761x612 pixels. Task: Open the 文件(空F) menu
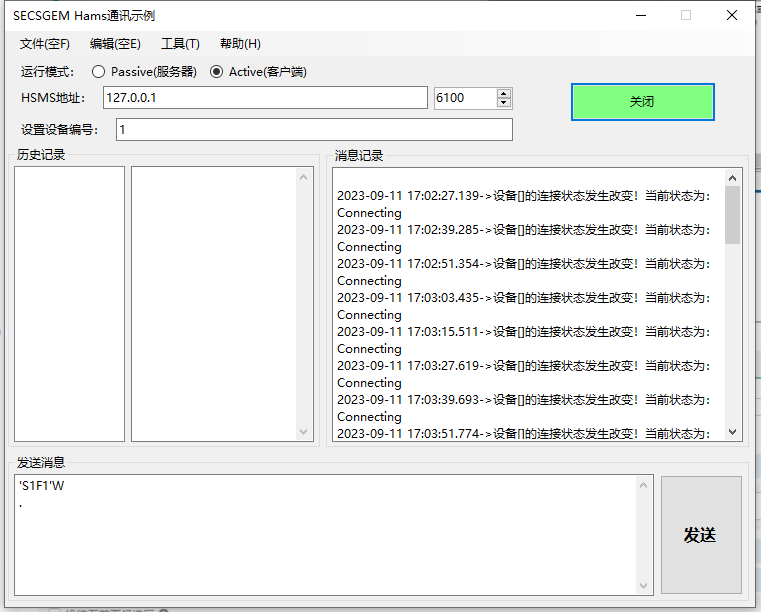(x=45, y=44)
